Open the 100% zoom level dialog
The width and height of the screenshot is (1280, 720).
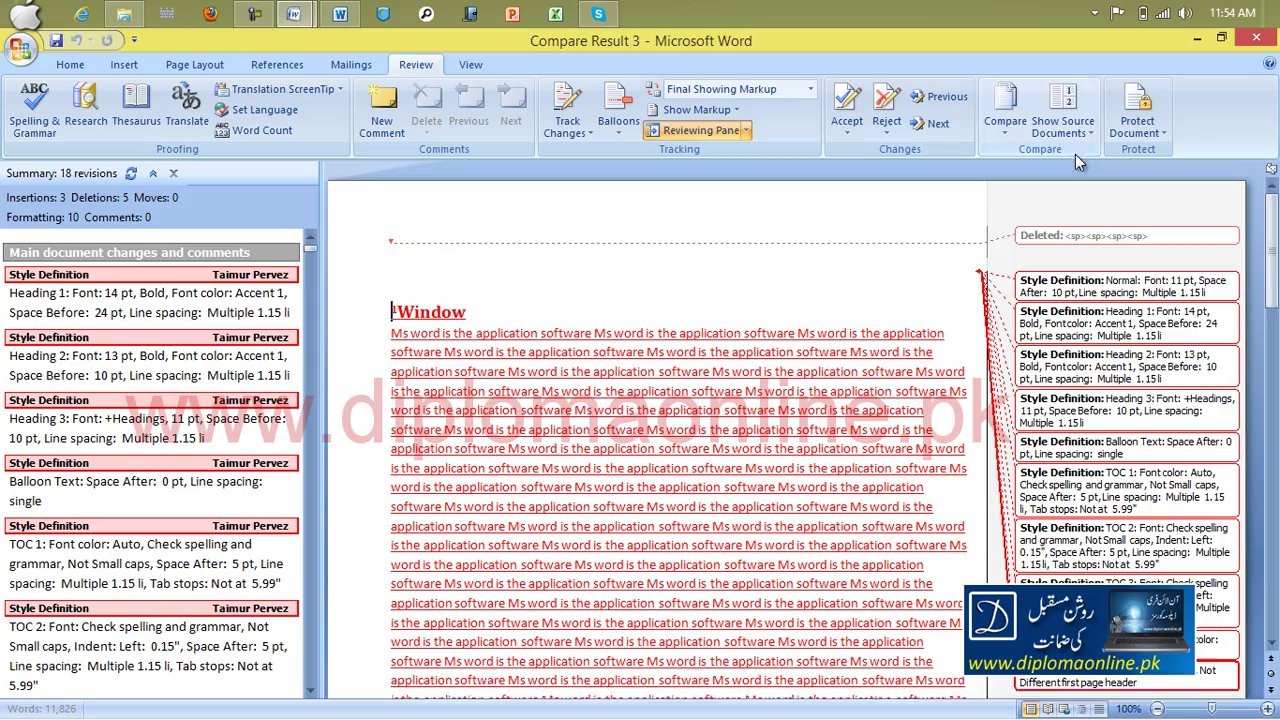1129,709
